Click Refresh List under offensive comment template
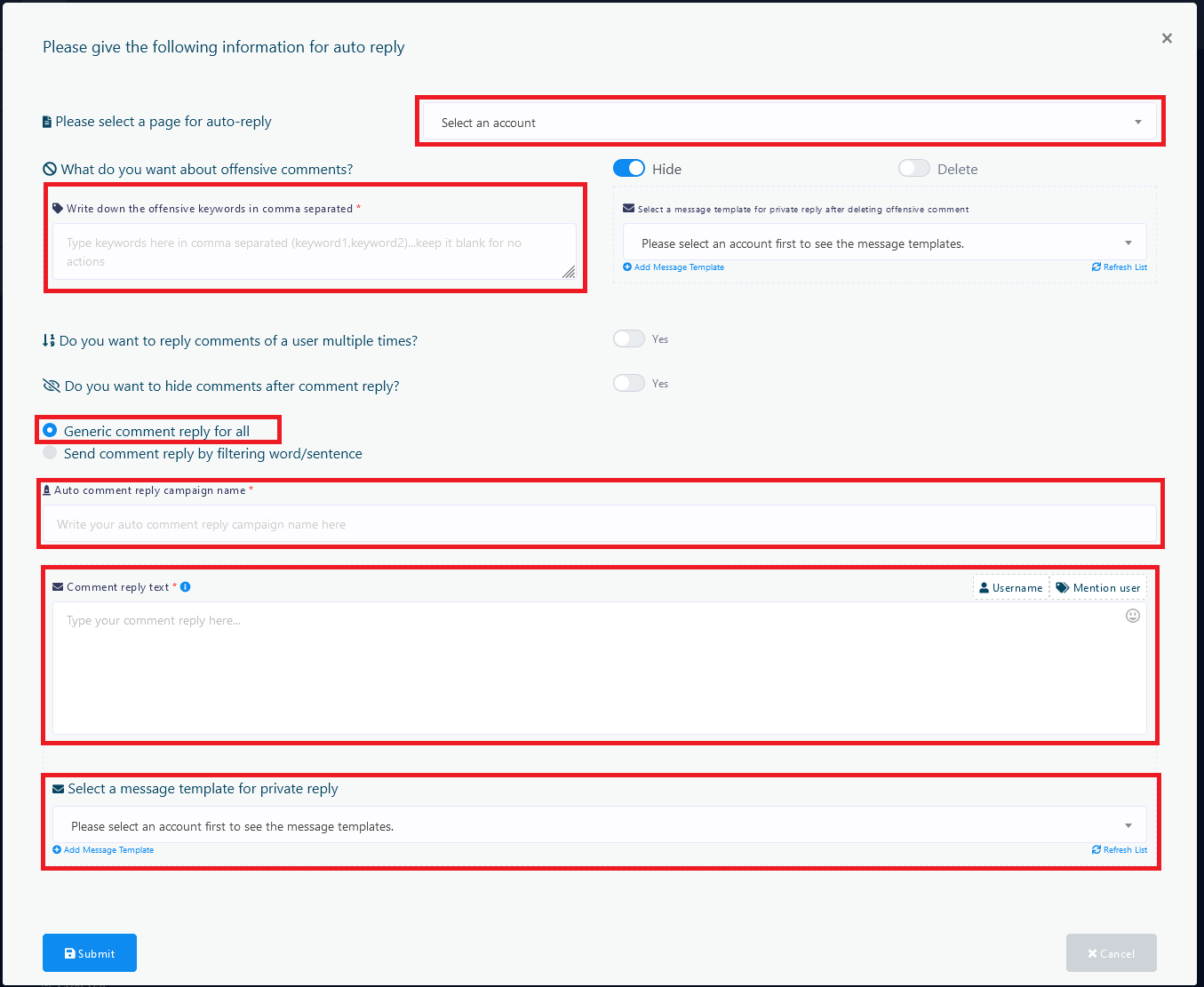The width and height of the screenshot is (1204, 987). pos(1120,267)
